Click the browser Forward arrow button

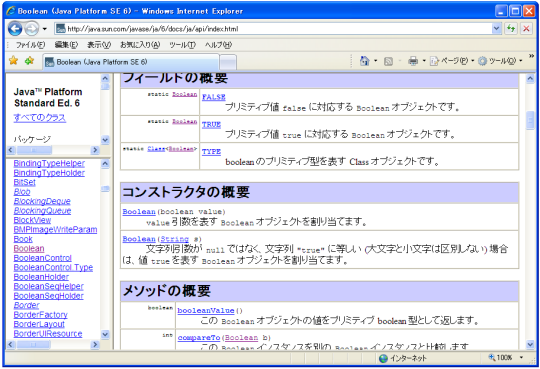tap(31, 29)
